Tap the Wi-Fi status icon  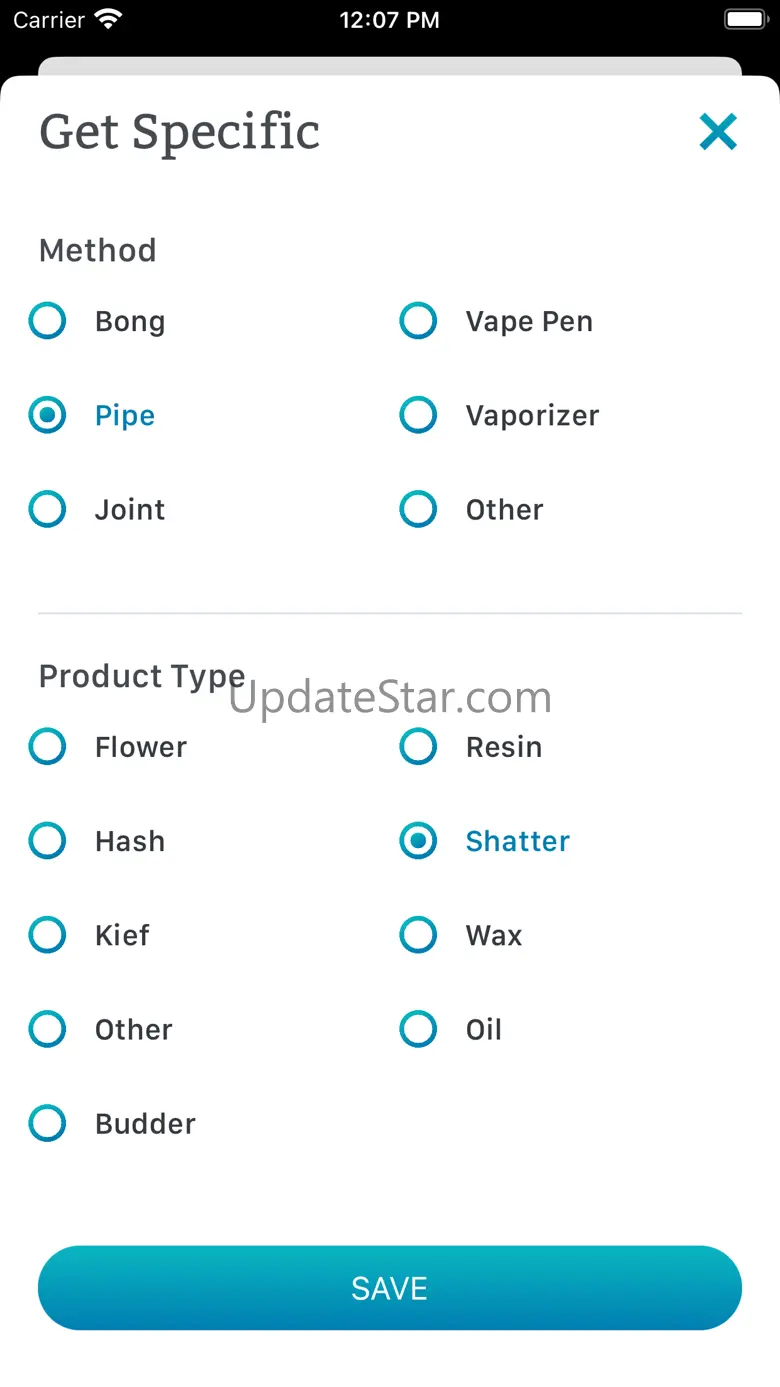[x=106, y=20]
